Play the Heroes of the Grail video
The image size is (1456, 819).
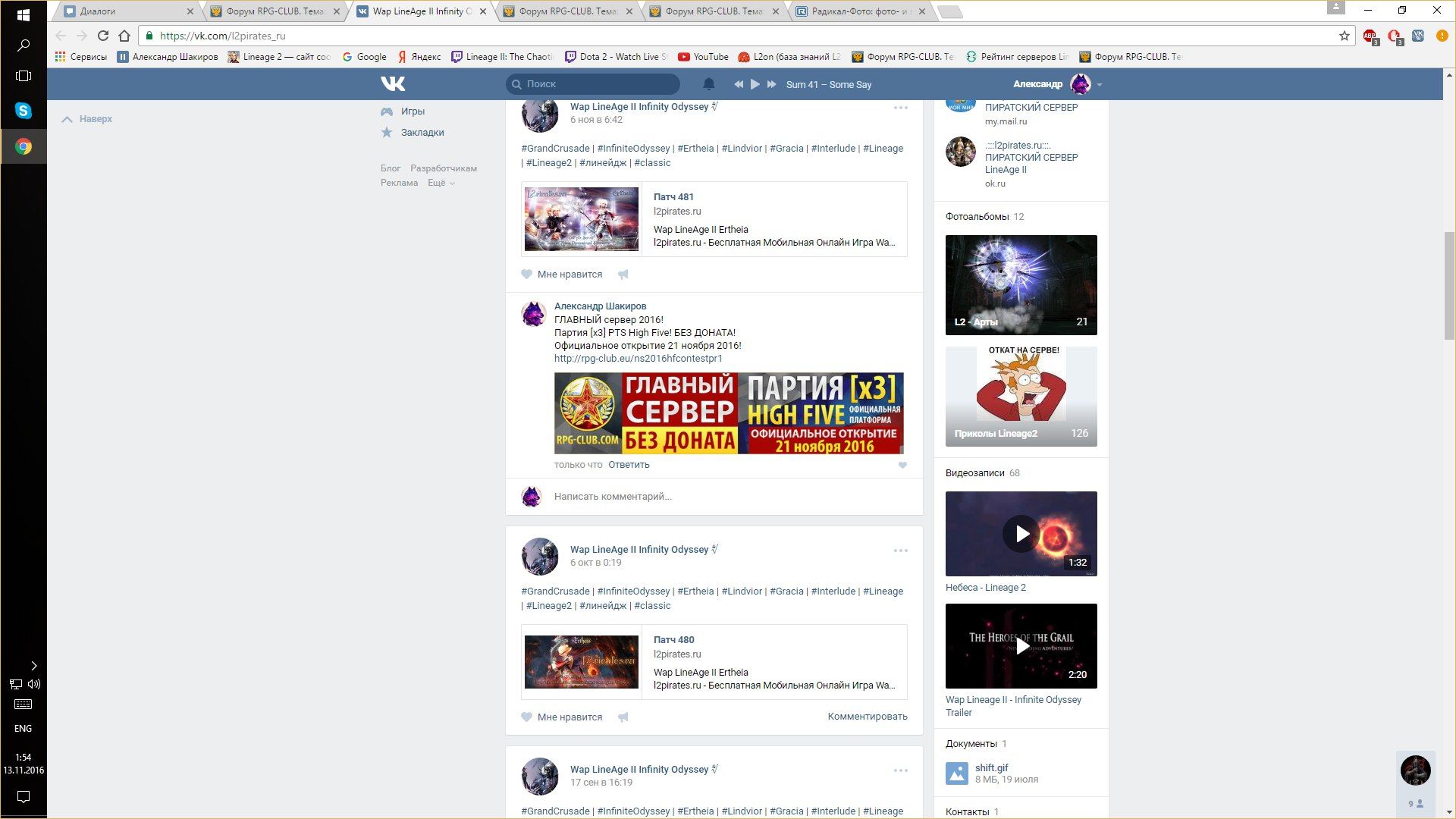click(x=1021, y=646)
